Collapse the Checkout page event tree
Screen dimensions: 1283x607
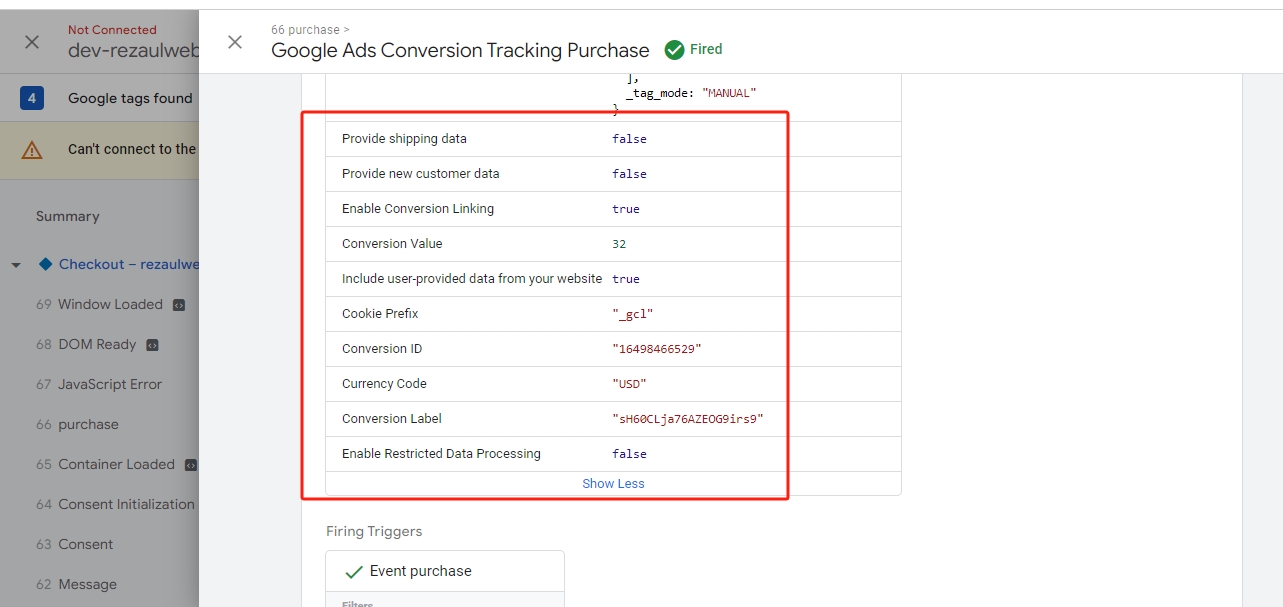tap(16, 265)
